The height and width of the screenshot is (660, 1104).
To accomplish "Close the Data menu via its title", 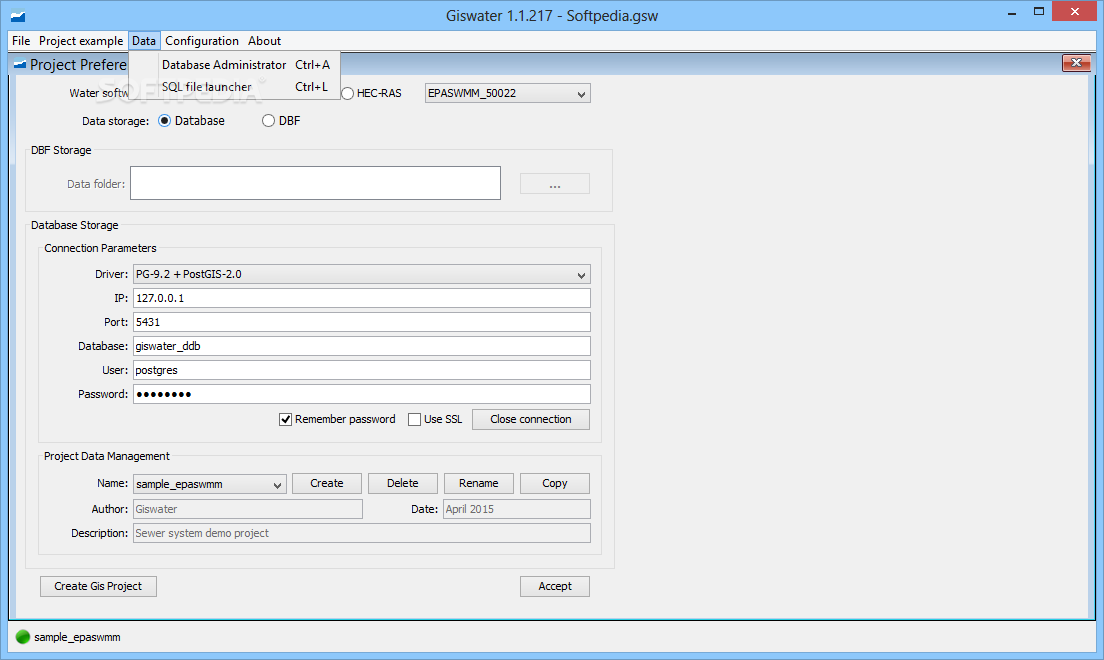I will [x=144, y=41].
